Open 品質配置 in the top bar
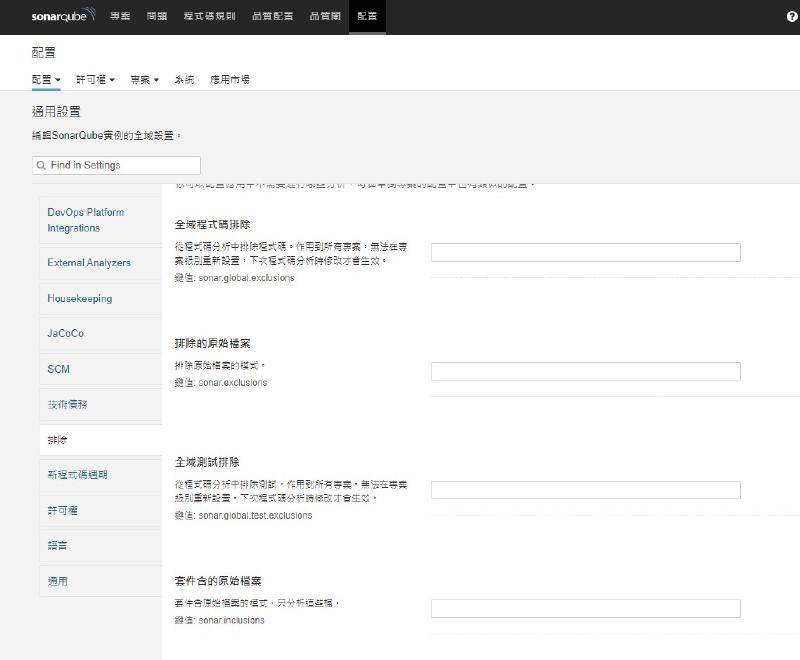This screenshot has width=800, height=660. [x=271, y=17]
